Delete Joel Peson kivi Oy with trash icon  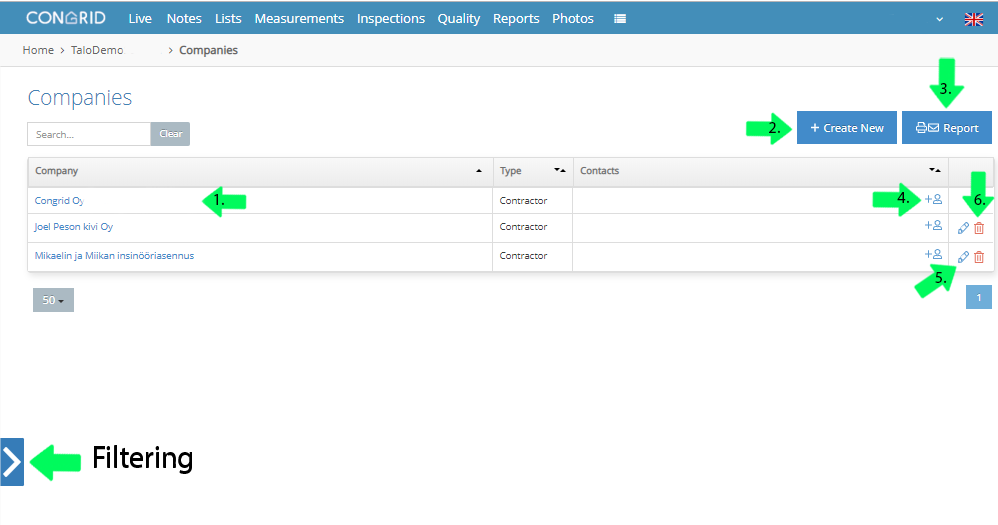tap(979, 228)
